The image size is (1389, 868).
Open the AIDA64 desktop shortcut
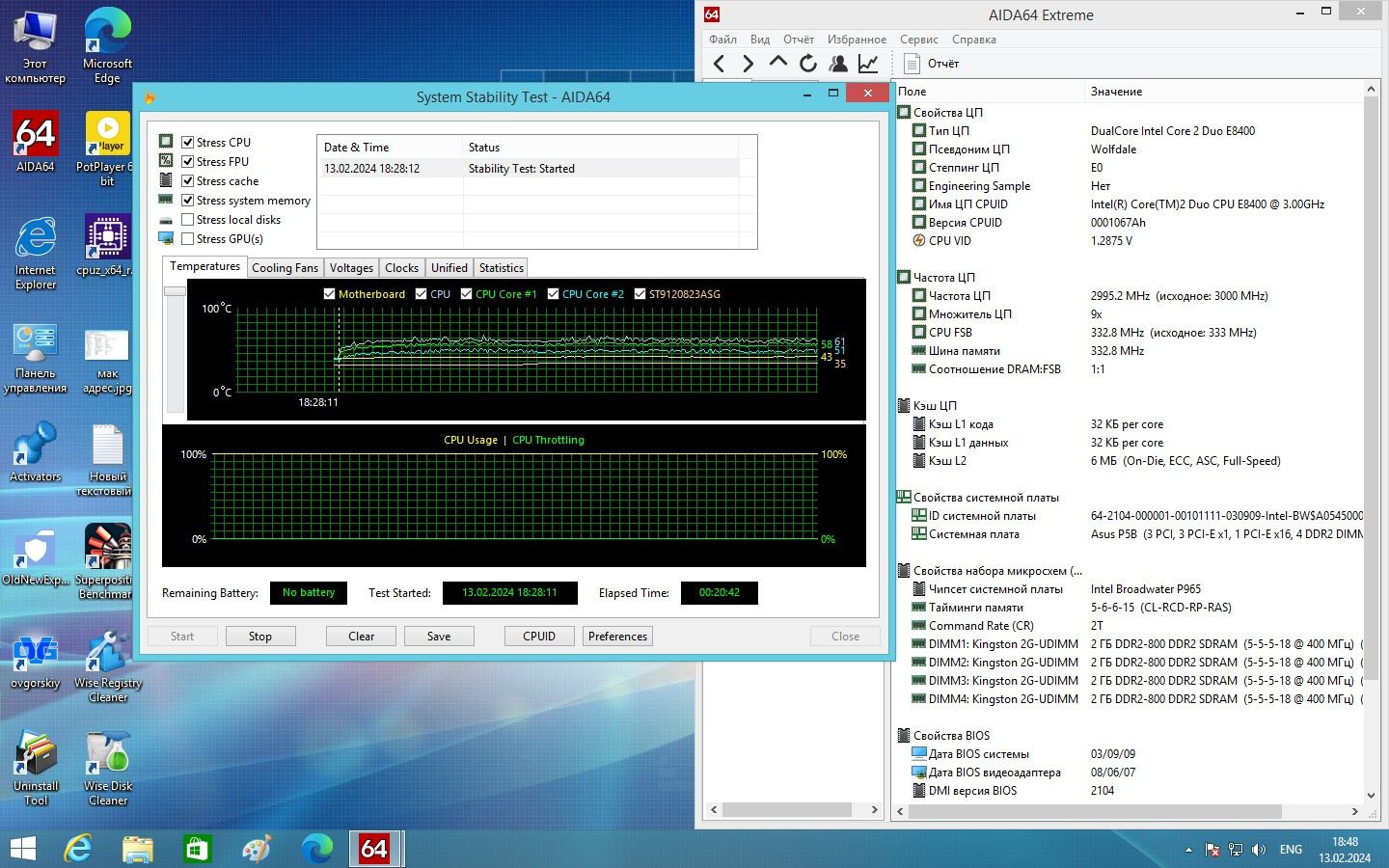[x=36, y=142]
